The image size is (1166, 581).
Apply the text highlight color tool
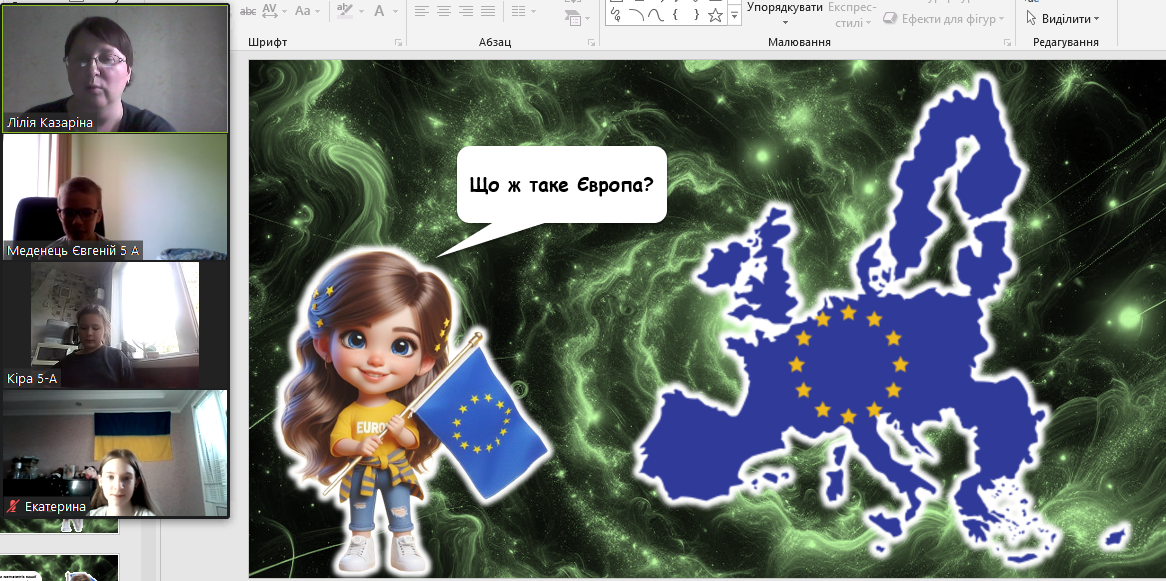[344, 10]
